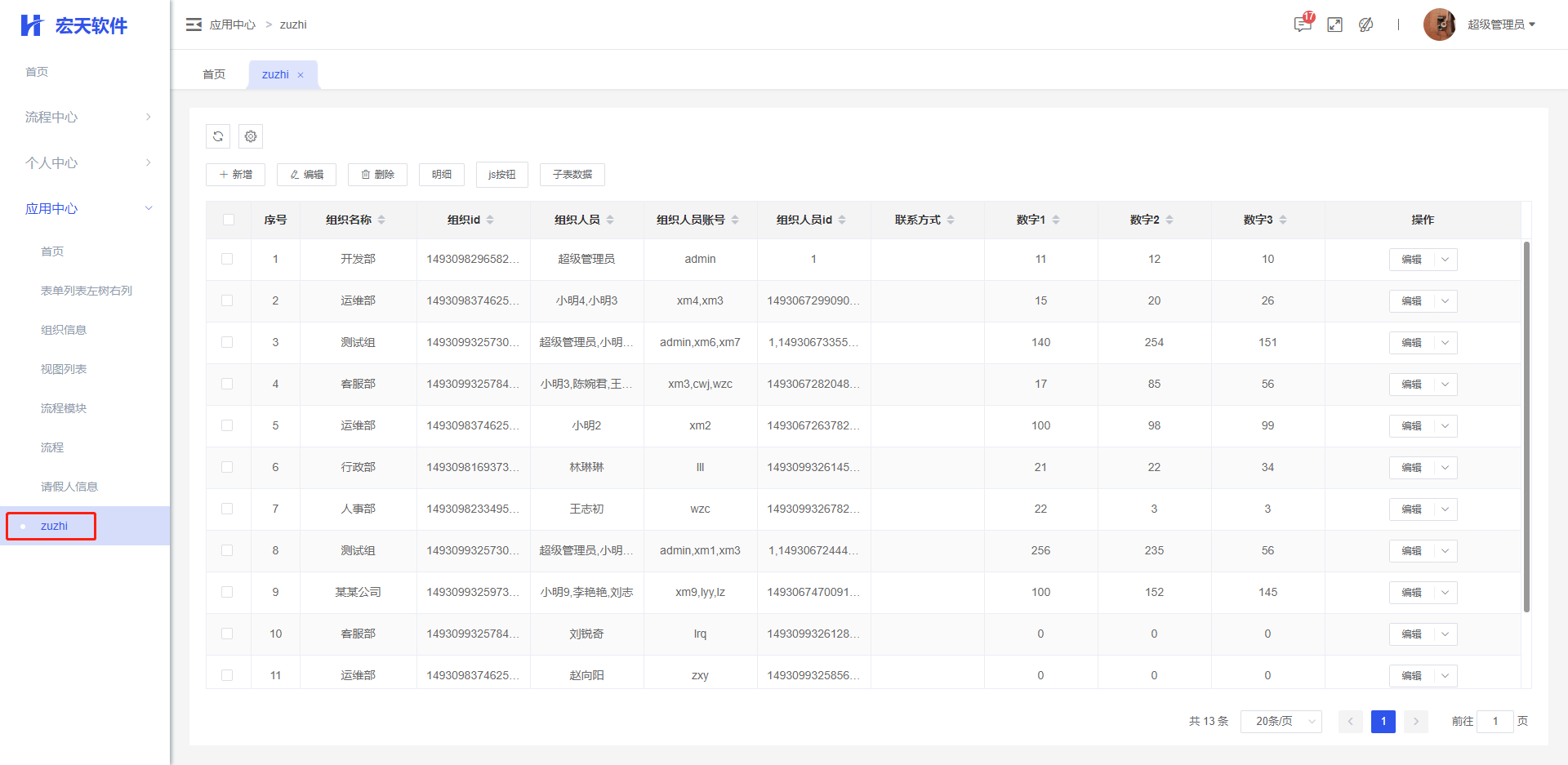This screenshot has width=1568, height=765.
Task: Open row 3 编辑 dropdown arrow
Action: tap(1445, 342)
